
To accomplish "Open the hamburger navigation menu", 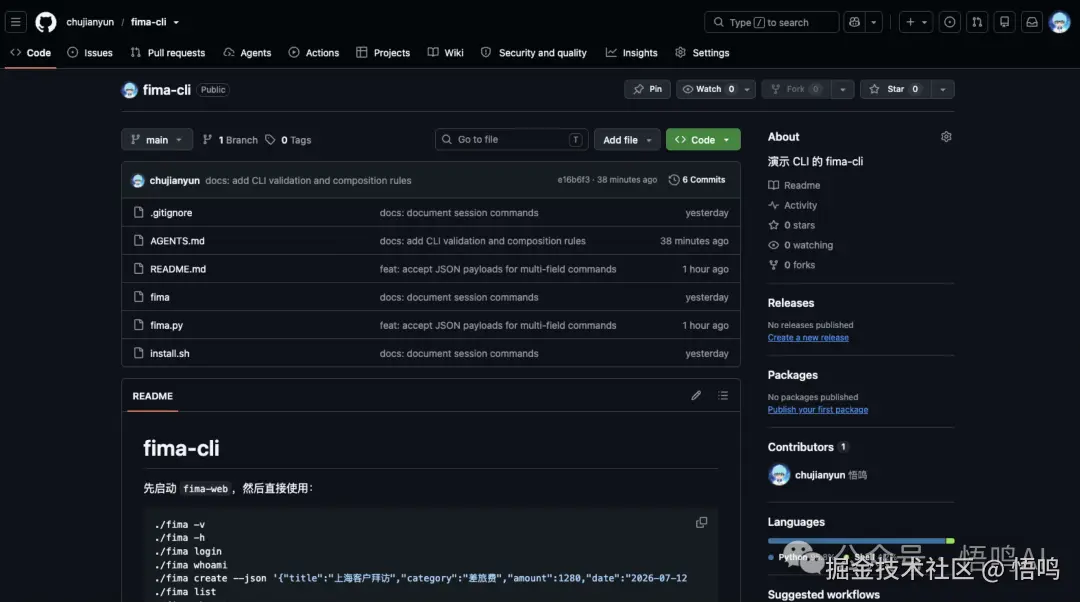I will [16, 22].
